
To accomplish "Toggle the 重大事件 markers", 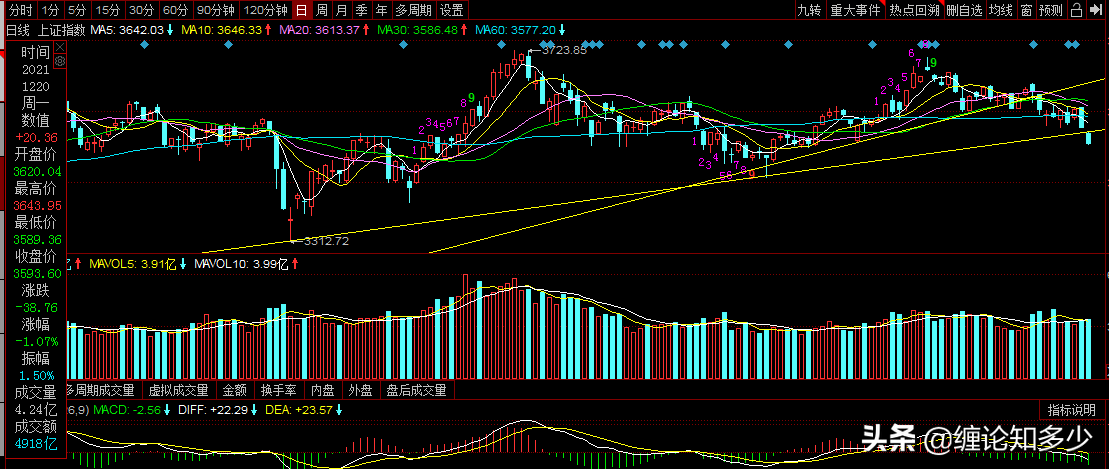I will pos(855,10).
